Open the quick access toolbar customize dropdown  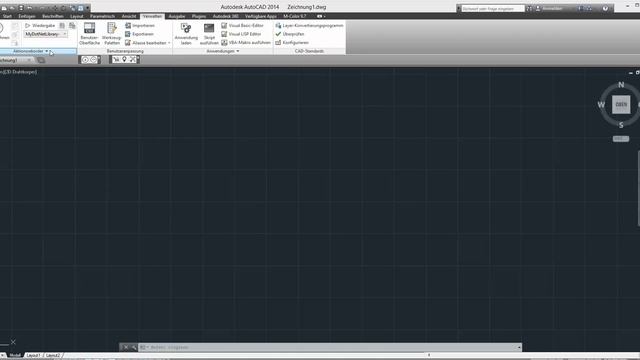87,8
